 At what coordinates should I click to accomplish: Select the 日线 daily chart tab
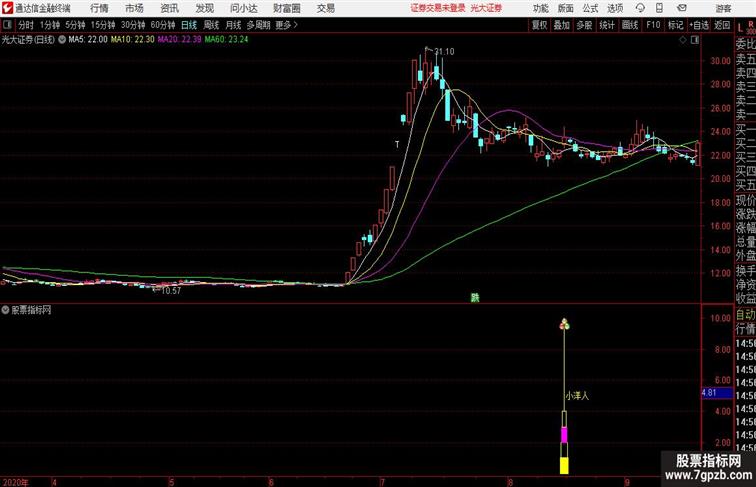click(x=189, y=25)
